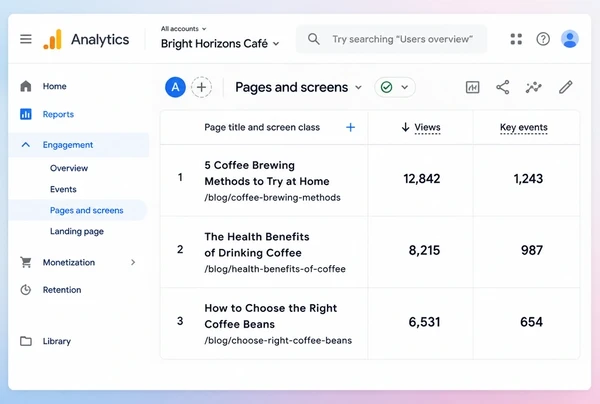The width and height of the screenshot is (600, 404).
Task: Select "The Health Benefits of Drinking Coffee"
Action: coord(257,244)
